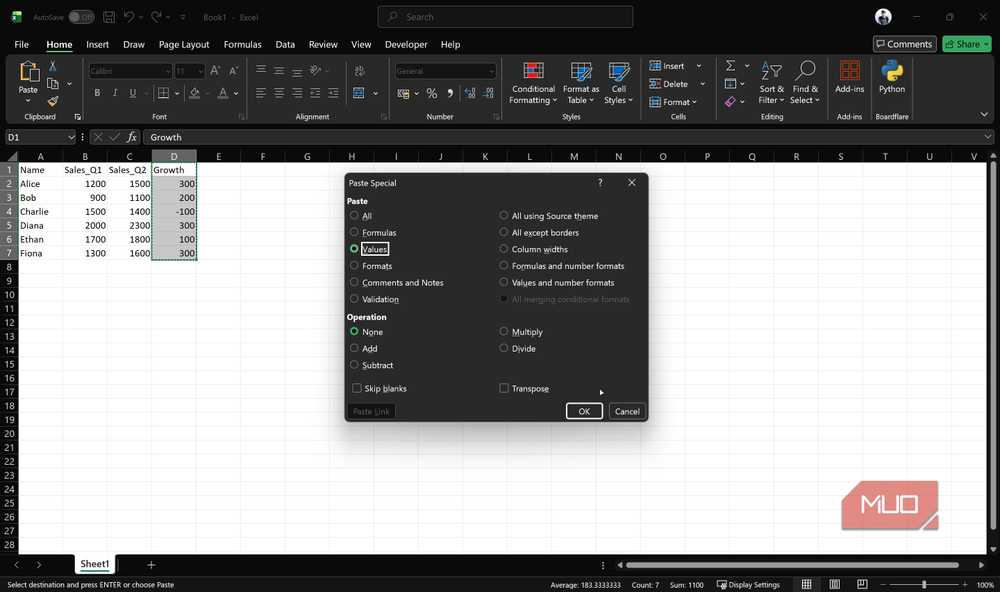Collapse the ribbon with the chevron

(984, 114)
